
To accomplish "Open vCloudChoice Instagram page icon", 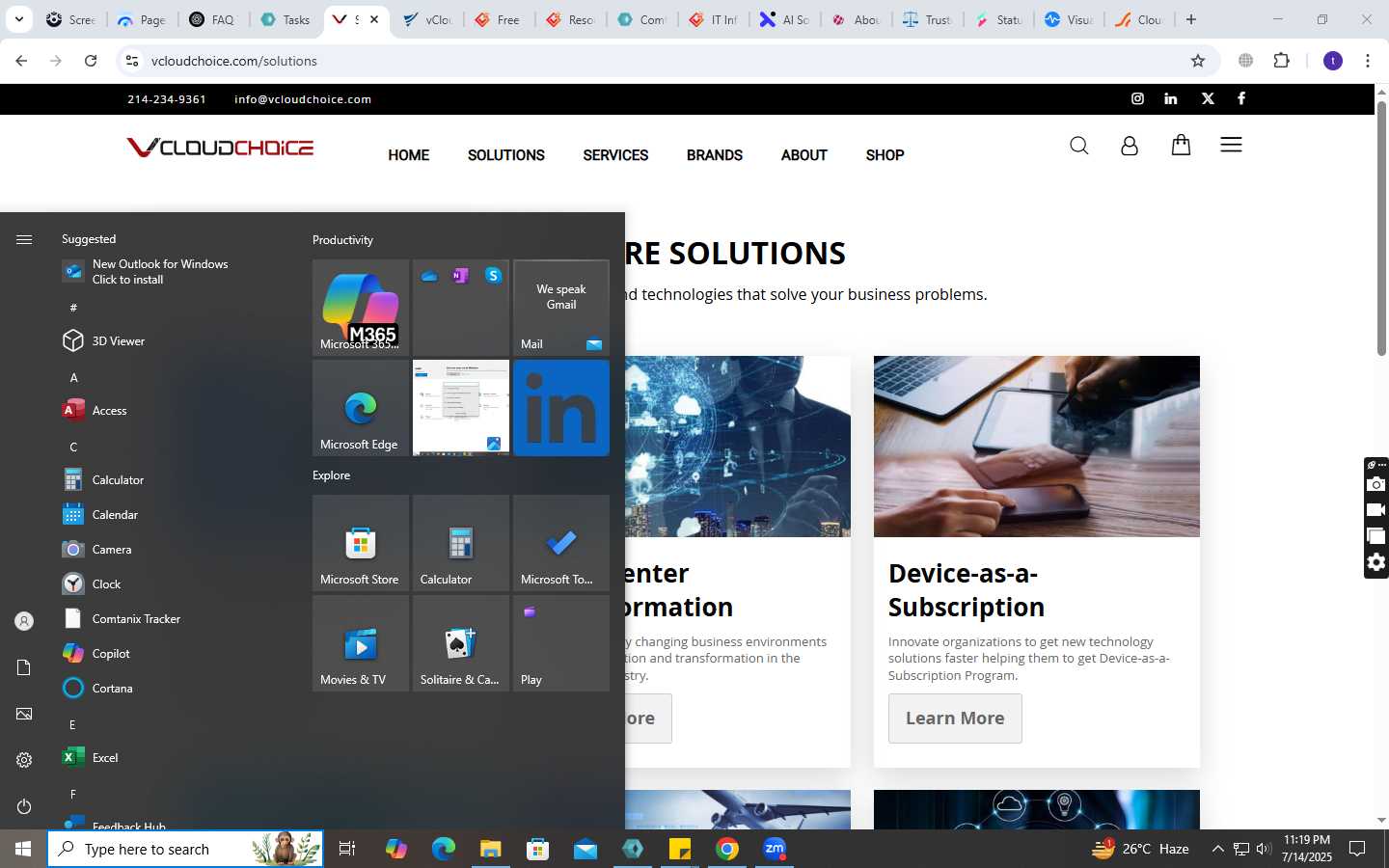I will click(x=1137, y=98).
